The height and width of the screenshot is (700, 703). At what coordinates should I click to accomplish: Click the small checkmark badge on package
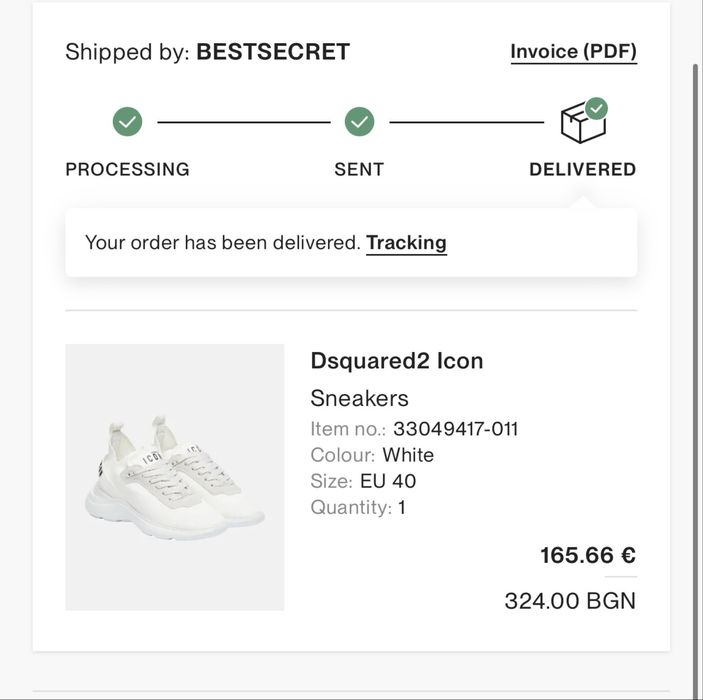(x=596, y=109)
